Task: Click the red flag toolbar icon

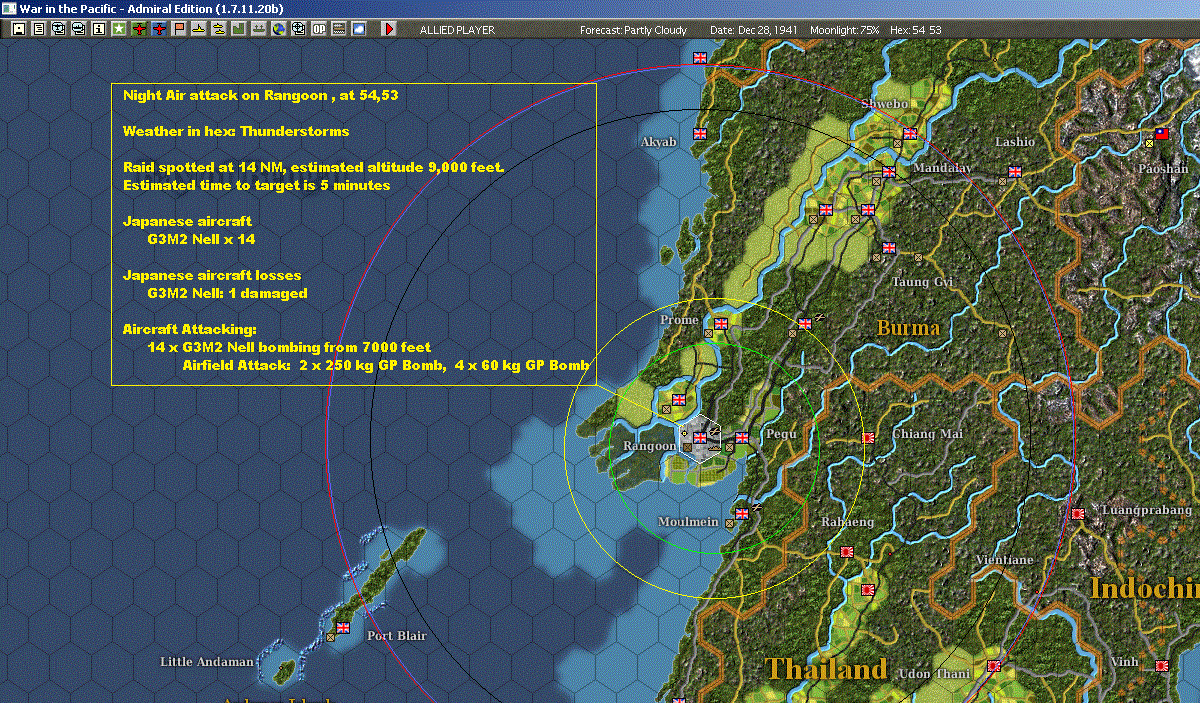Action: pyautogui.click(x=180, y=29)
